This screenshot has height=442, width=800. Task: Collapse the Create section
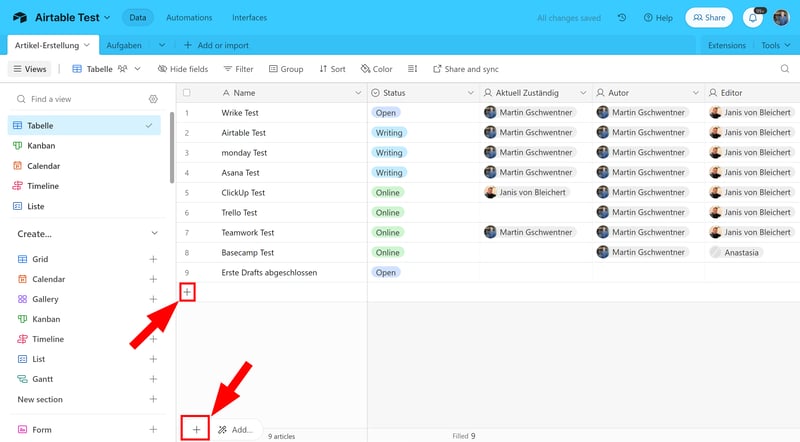(x=154, y=233)
